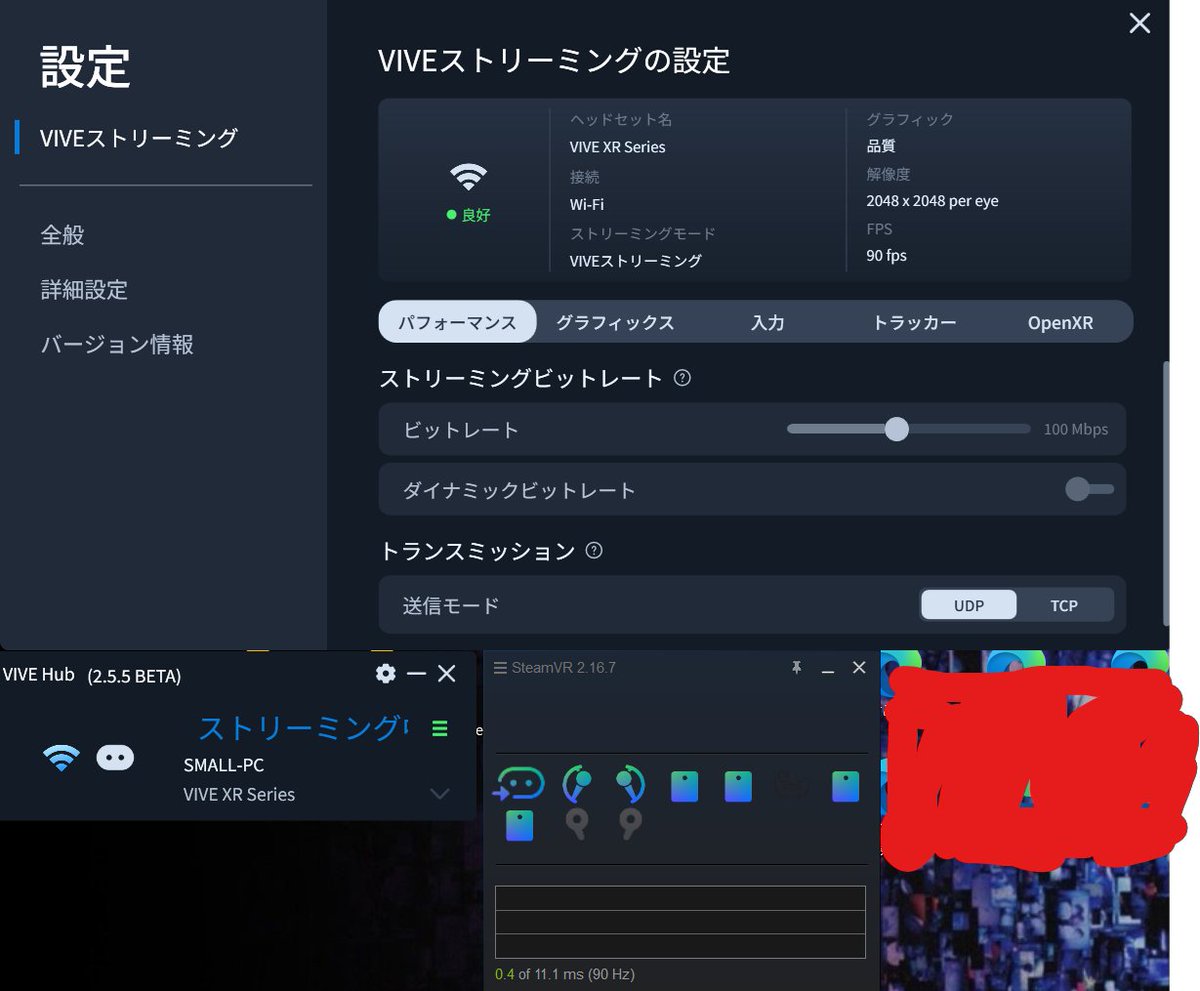Click the VIVEストリーミング value under ストリーミングモード
The width and height of the screenshot is (1200, 991).
636,261
